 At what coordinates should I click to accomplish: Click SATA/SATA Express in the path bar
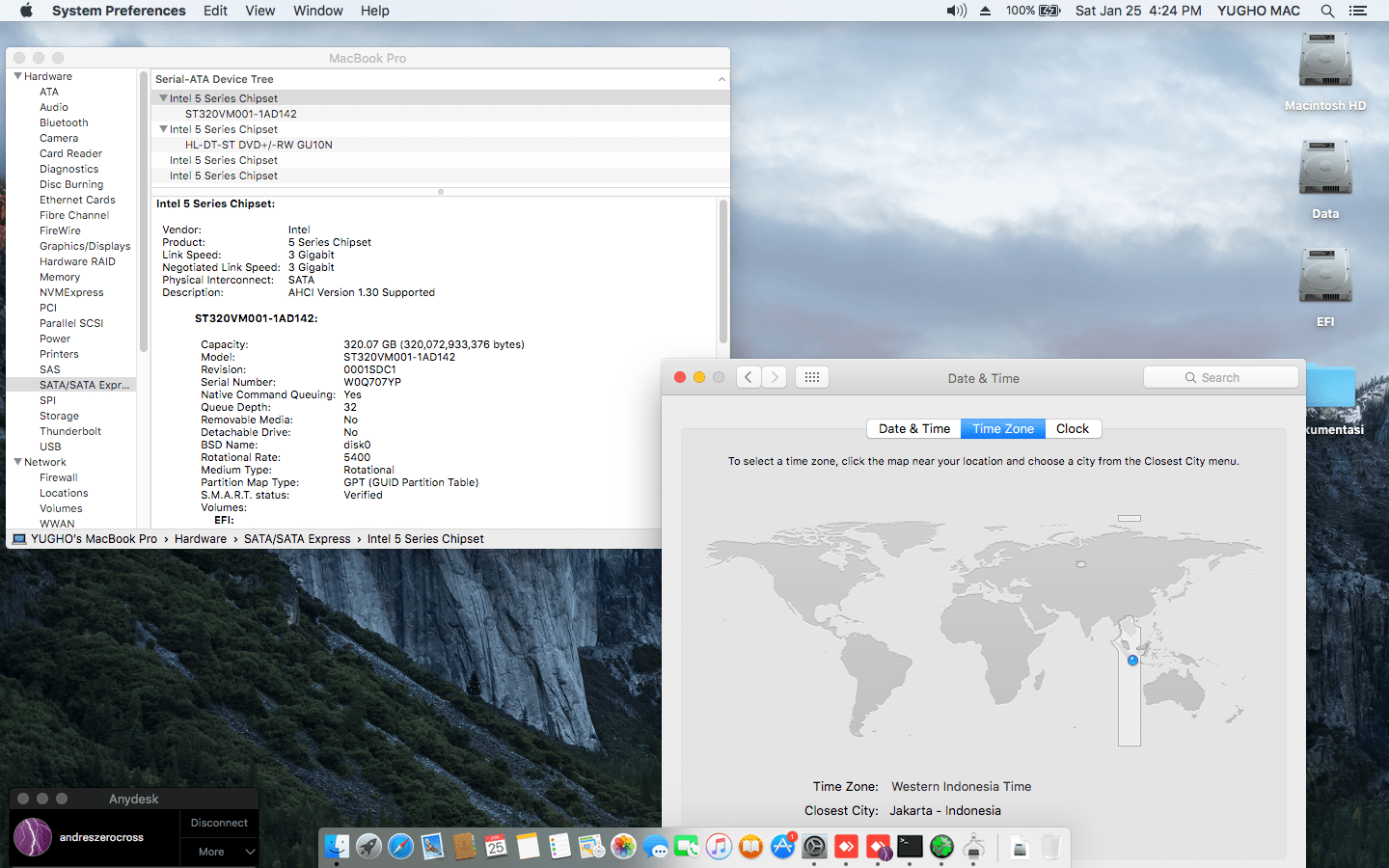tap(297, 539)
